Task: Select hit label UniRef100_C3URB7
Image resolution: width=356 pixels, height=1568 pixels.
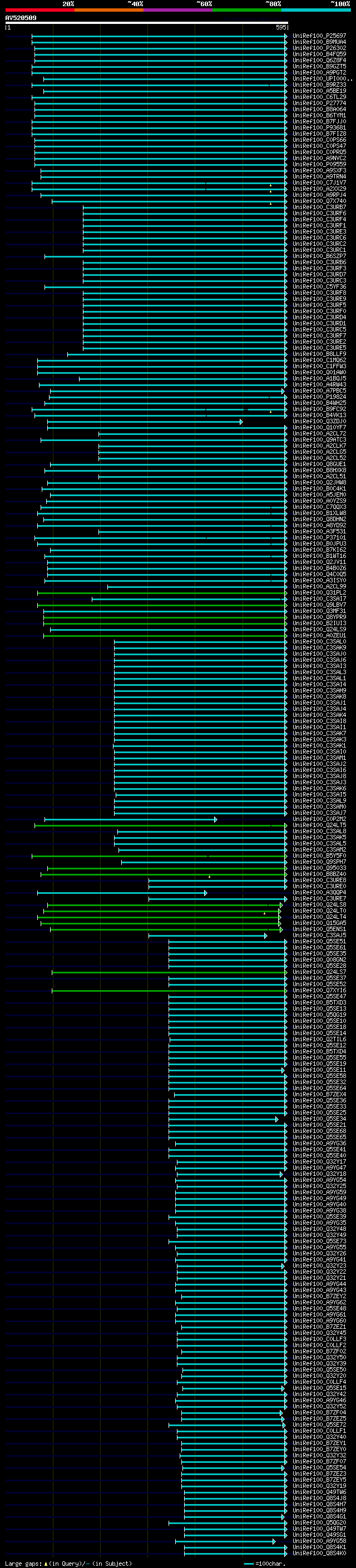Action: coord(319,207)
